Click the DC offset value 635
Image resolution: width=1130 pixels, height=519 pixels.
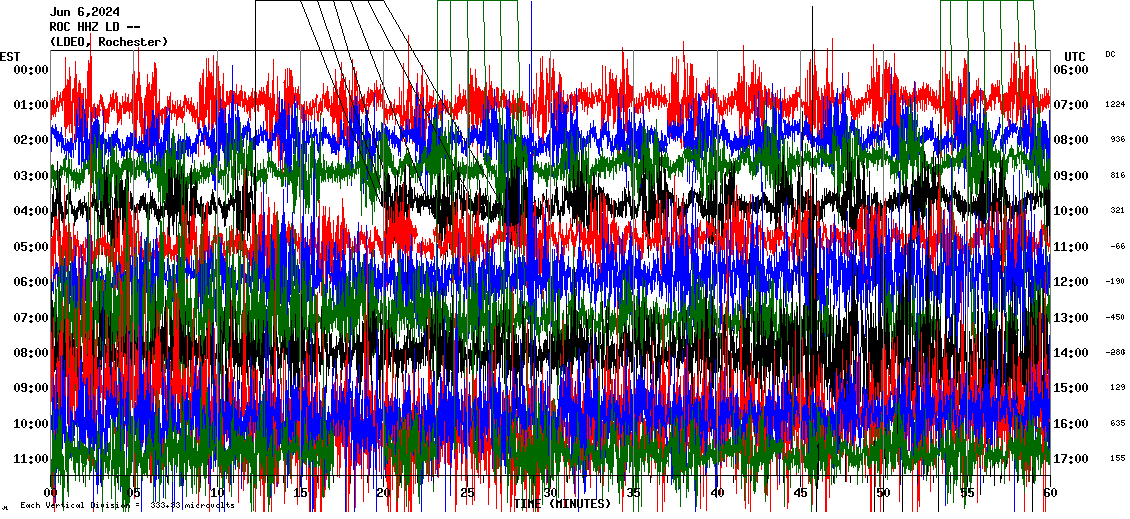[1117, 423]
